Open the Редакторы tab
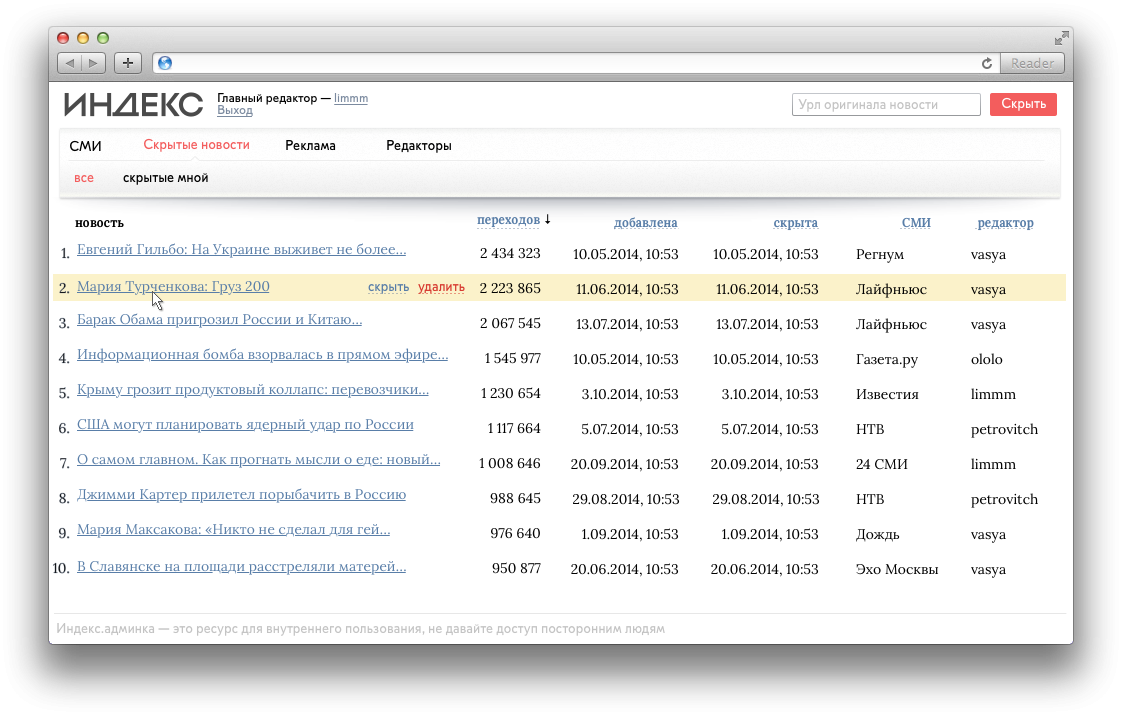 [418, 145]
